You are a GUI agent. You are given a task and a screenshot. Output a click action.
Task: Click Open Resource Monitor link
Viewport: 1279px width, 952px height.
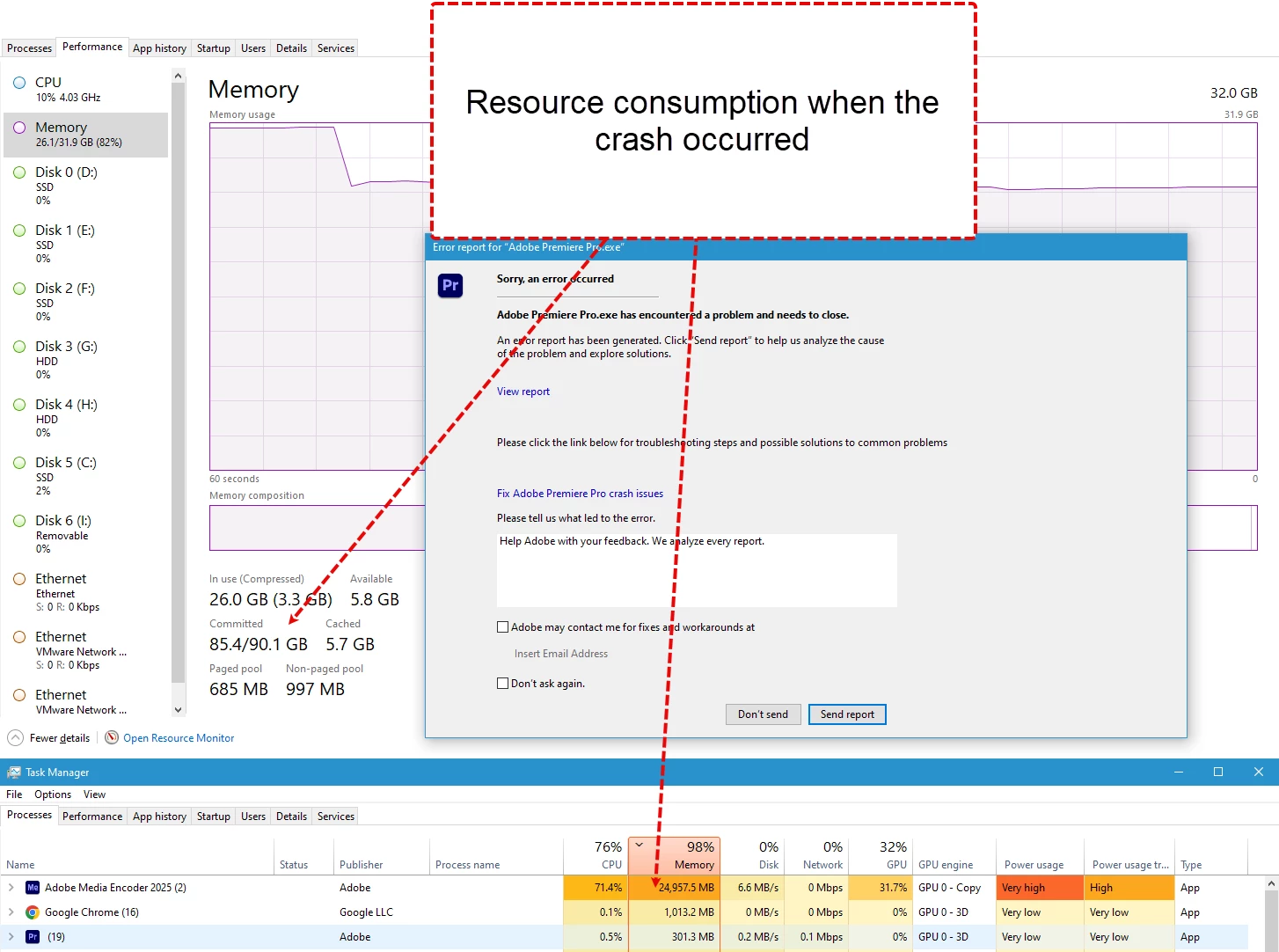[x=179, y=738]
